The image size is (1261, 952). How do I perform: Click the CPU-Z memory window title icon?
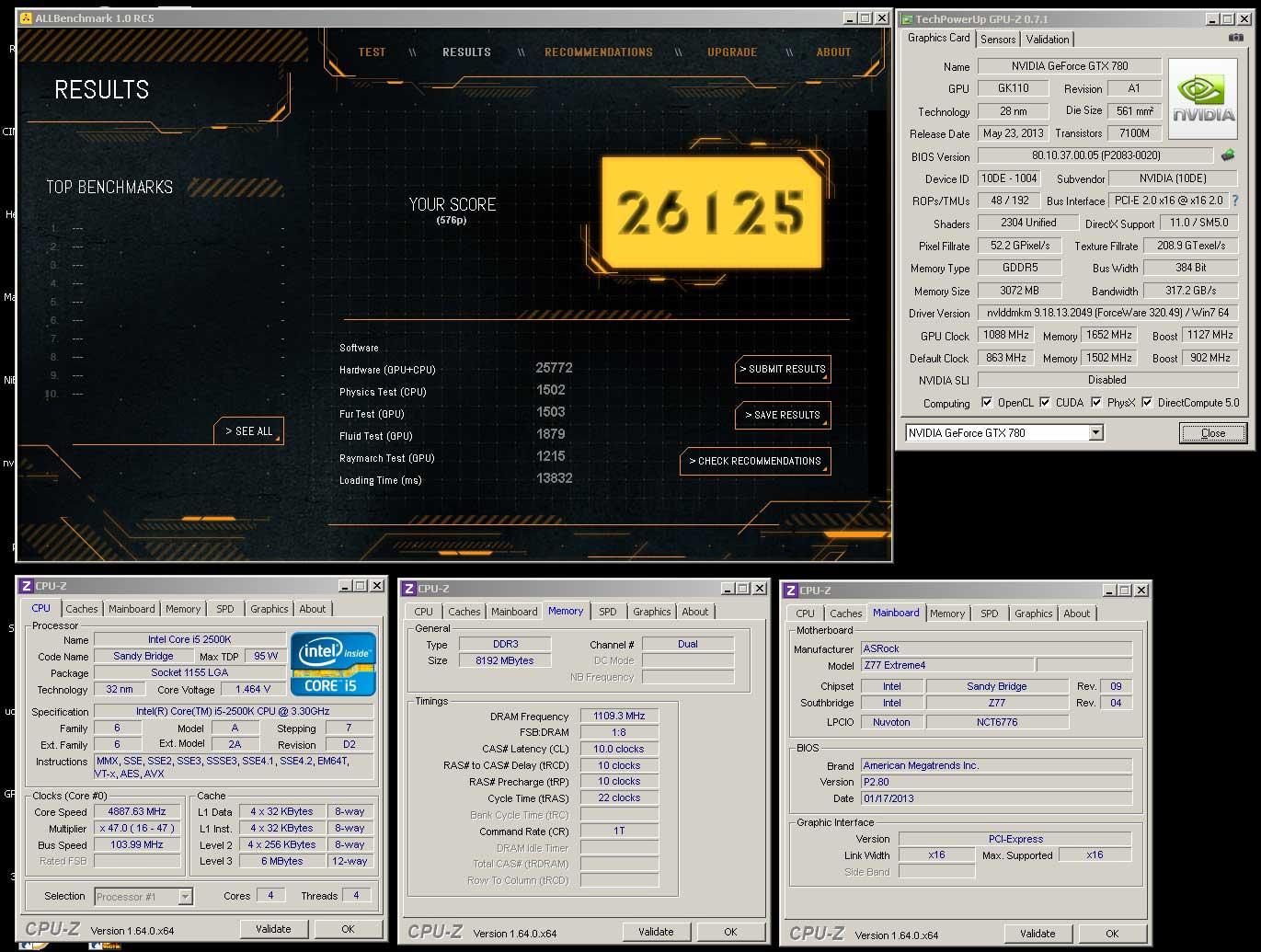[x=409, y=589]
